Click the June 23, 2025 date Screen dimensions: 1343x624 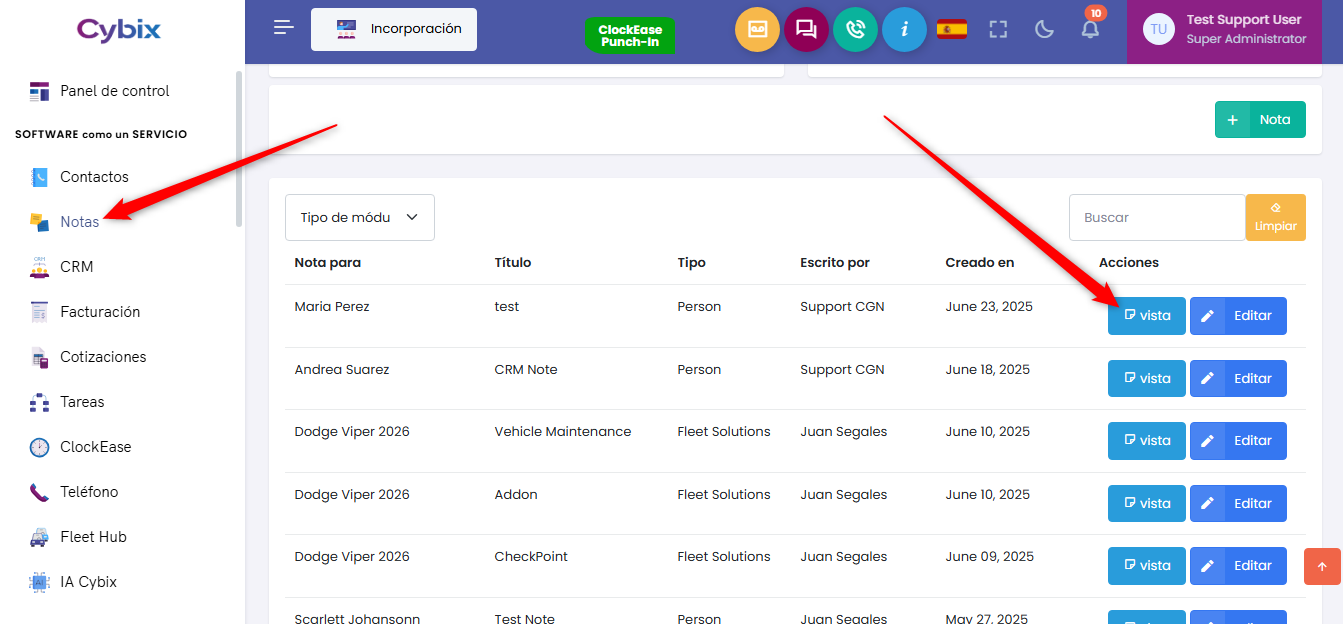pyautogui.click(x=989, y=307)
